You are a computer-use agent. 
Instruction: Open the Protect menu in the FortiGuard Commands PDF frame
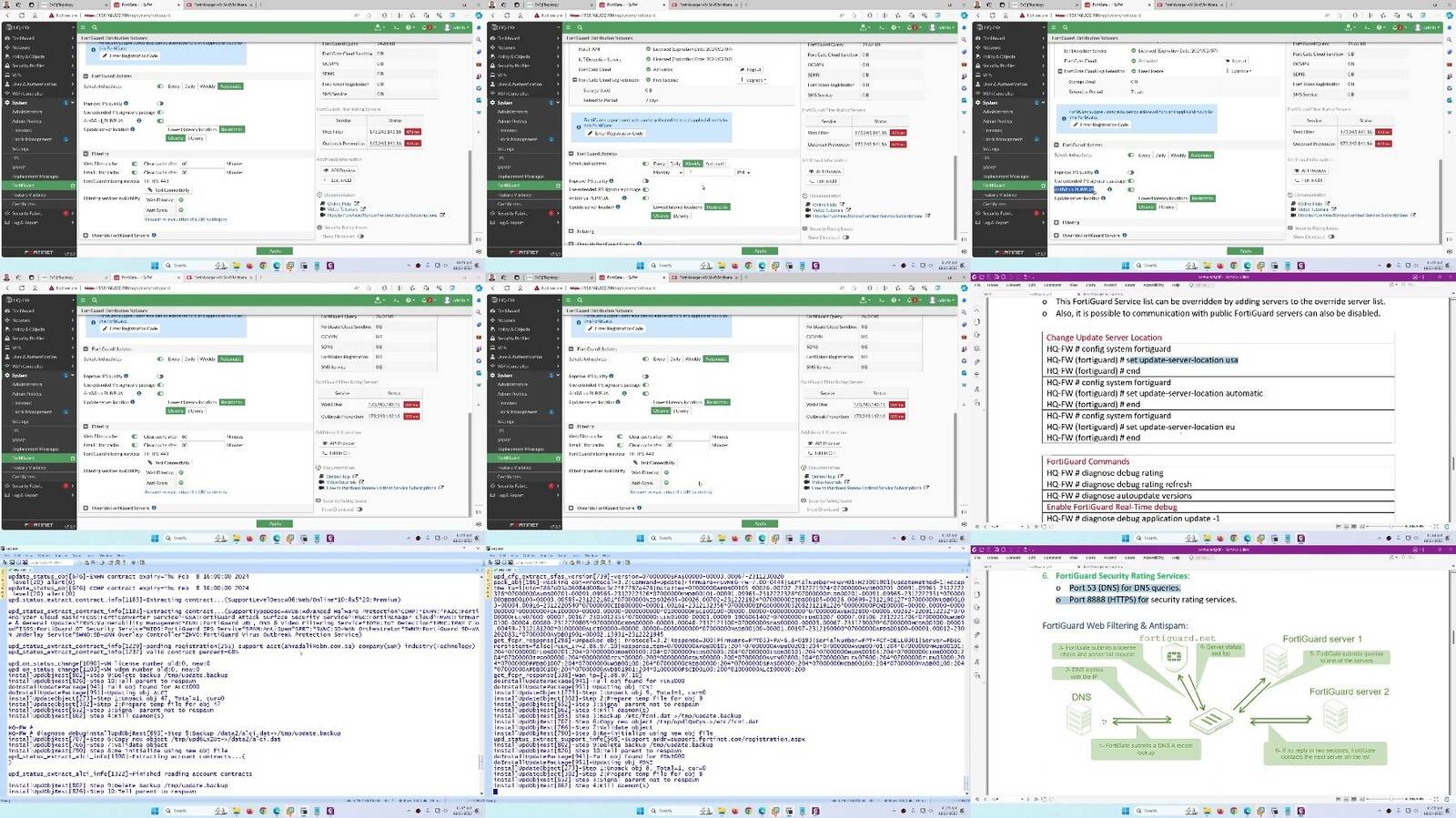1110,285
